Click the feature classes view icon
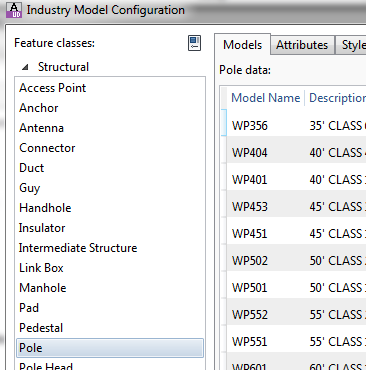366x370 pixels. [194, 43]
